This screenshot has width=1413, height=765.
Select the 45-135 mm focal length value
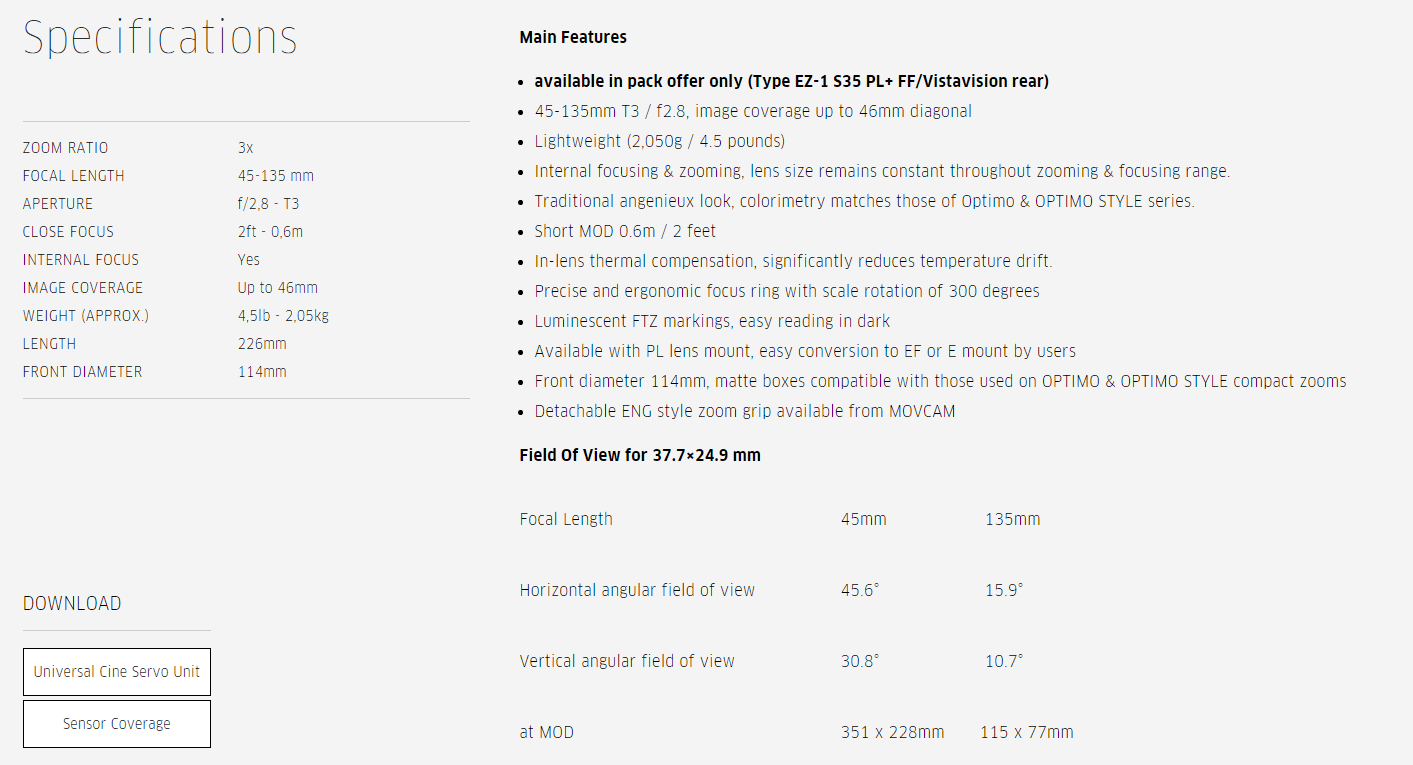(276, 176)
